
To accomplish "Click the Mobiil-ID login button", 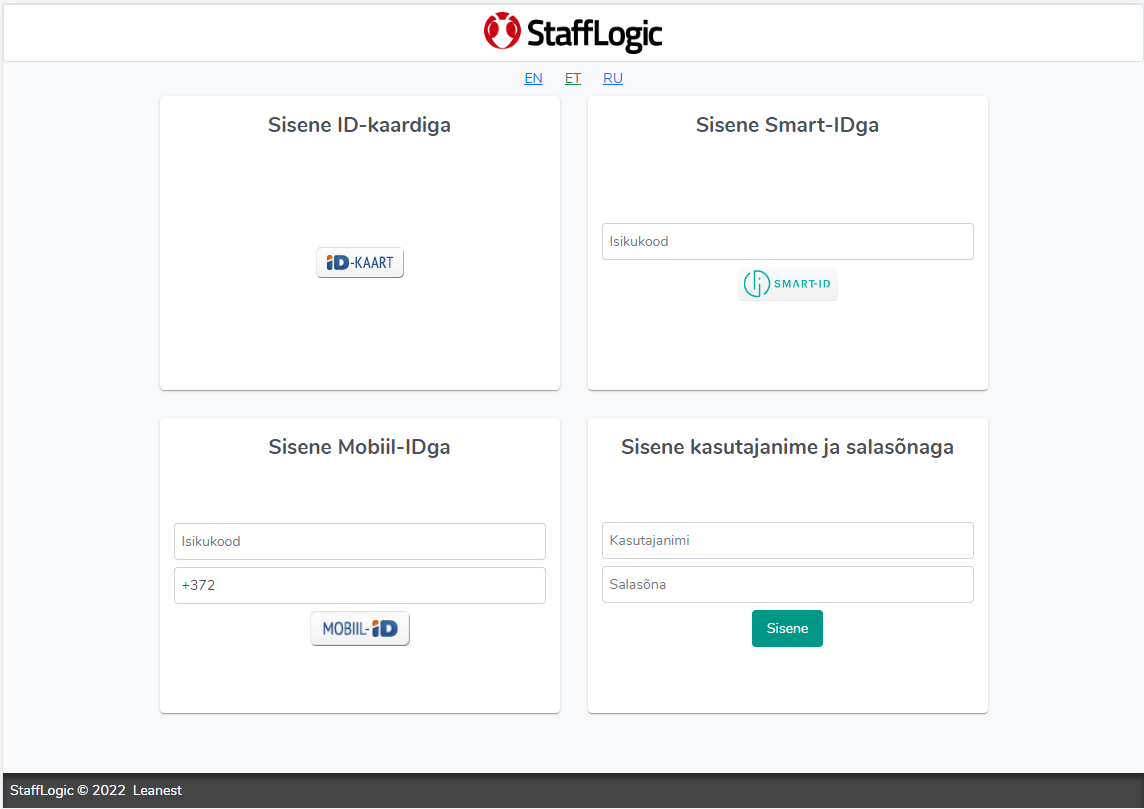I will (360, 629).
